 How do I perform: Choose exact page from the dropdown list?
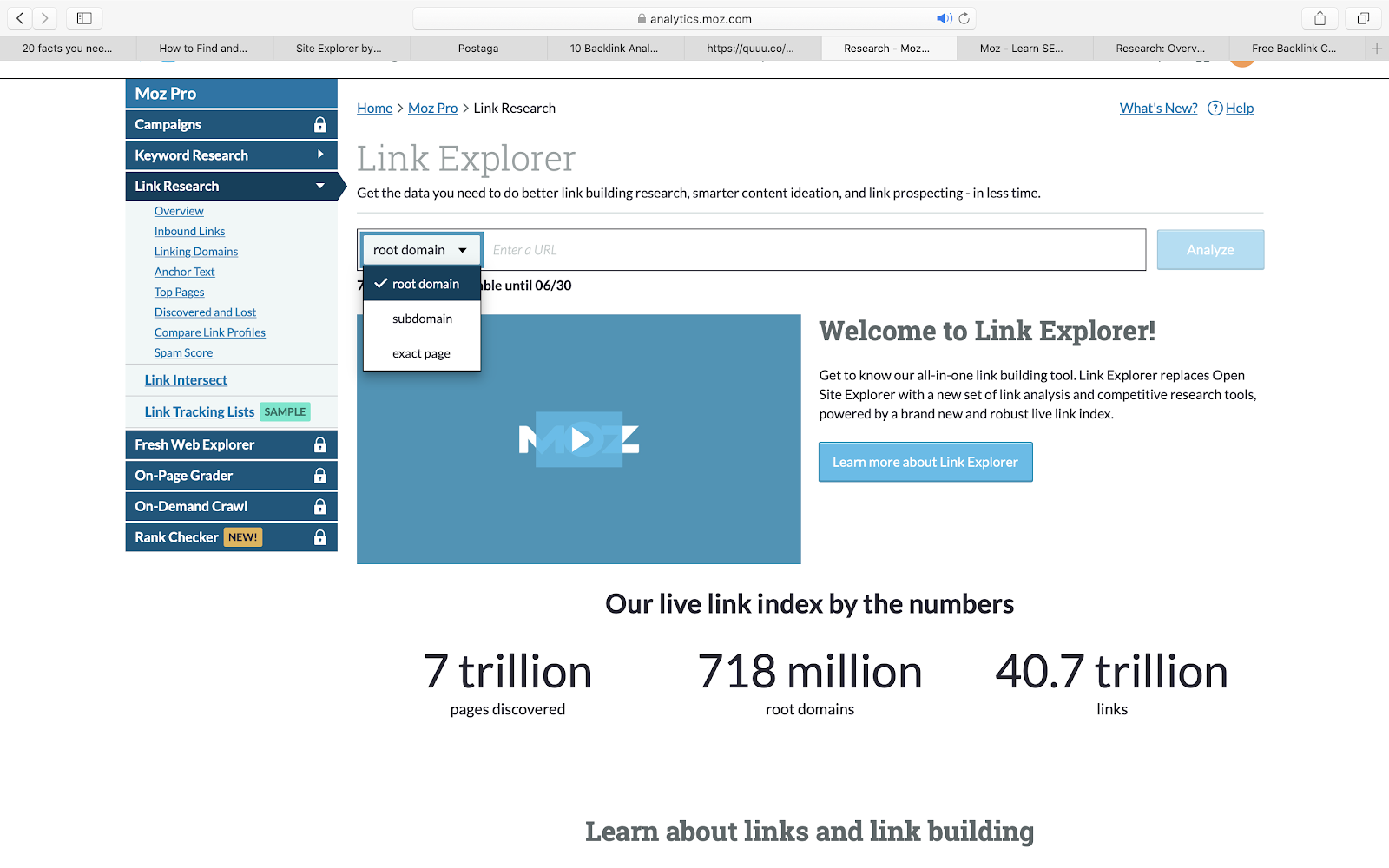tap(422, 353)
